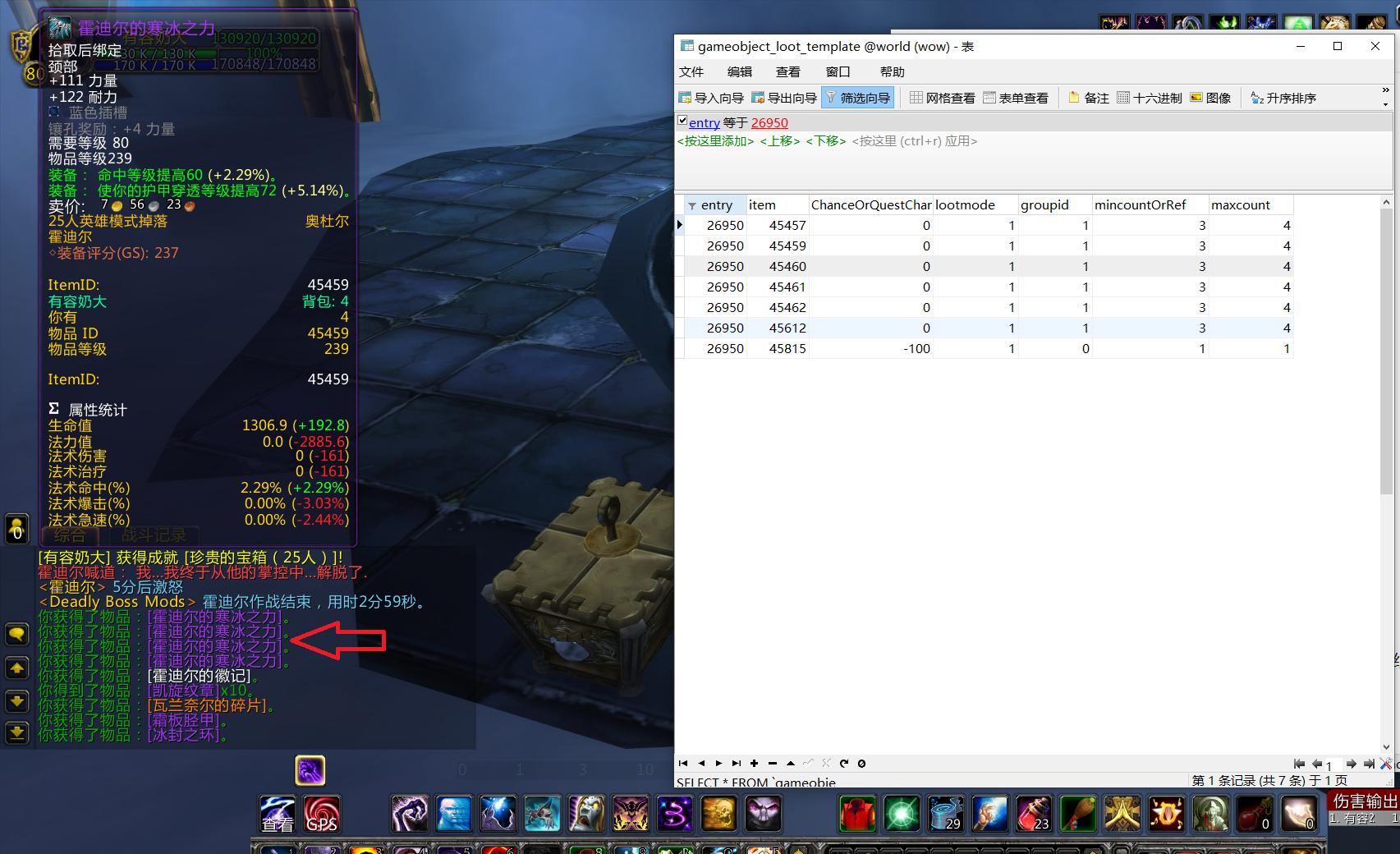Use the bandage item showing 29
The image size is (1400, 854).
click(x=946, y=815)
